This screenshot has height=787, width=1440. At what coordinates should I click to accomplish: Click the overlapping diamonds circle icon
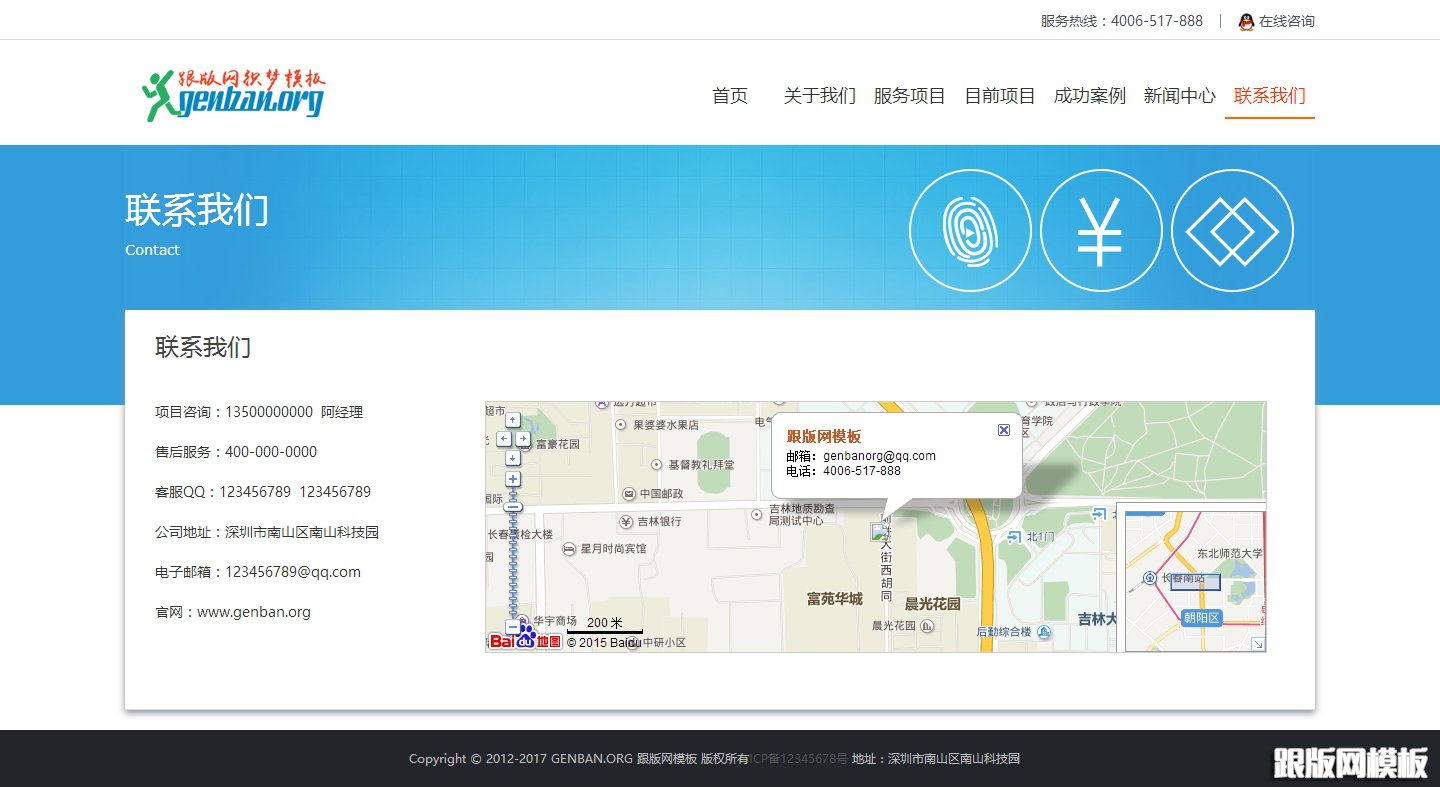click(1233, 229)
